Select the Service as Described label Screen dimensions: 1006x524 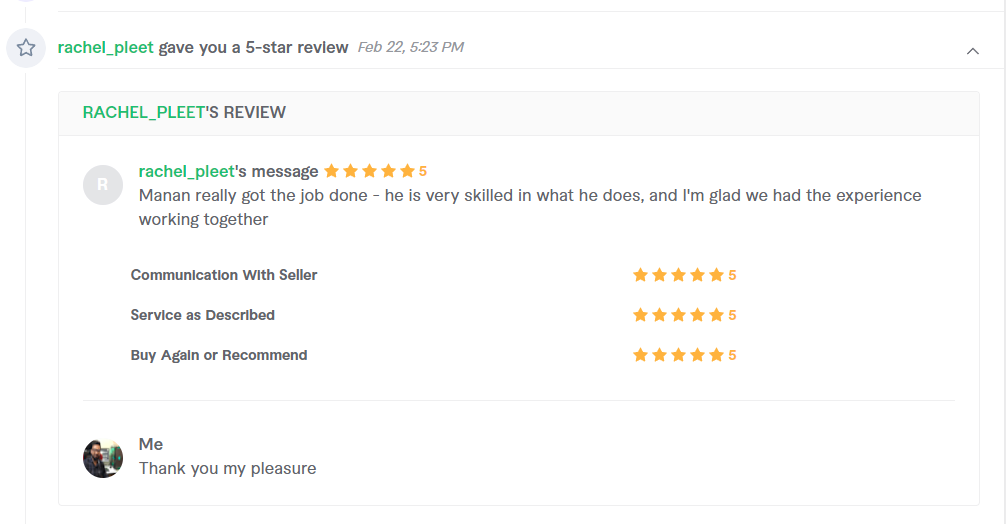coord(203,315)
